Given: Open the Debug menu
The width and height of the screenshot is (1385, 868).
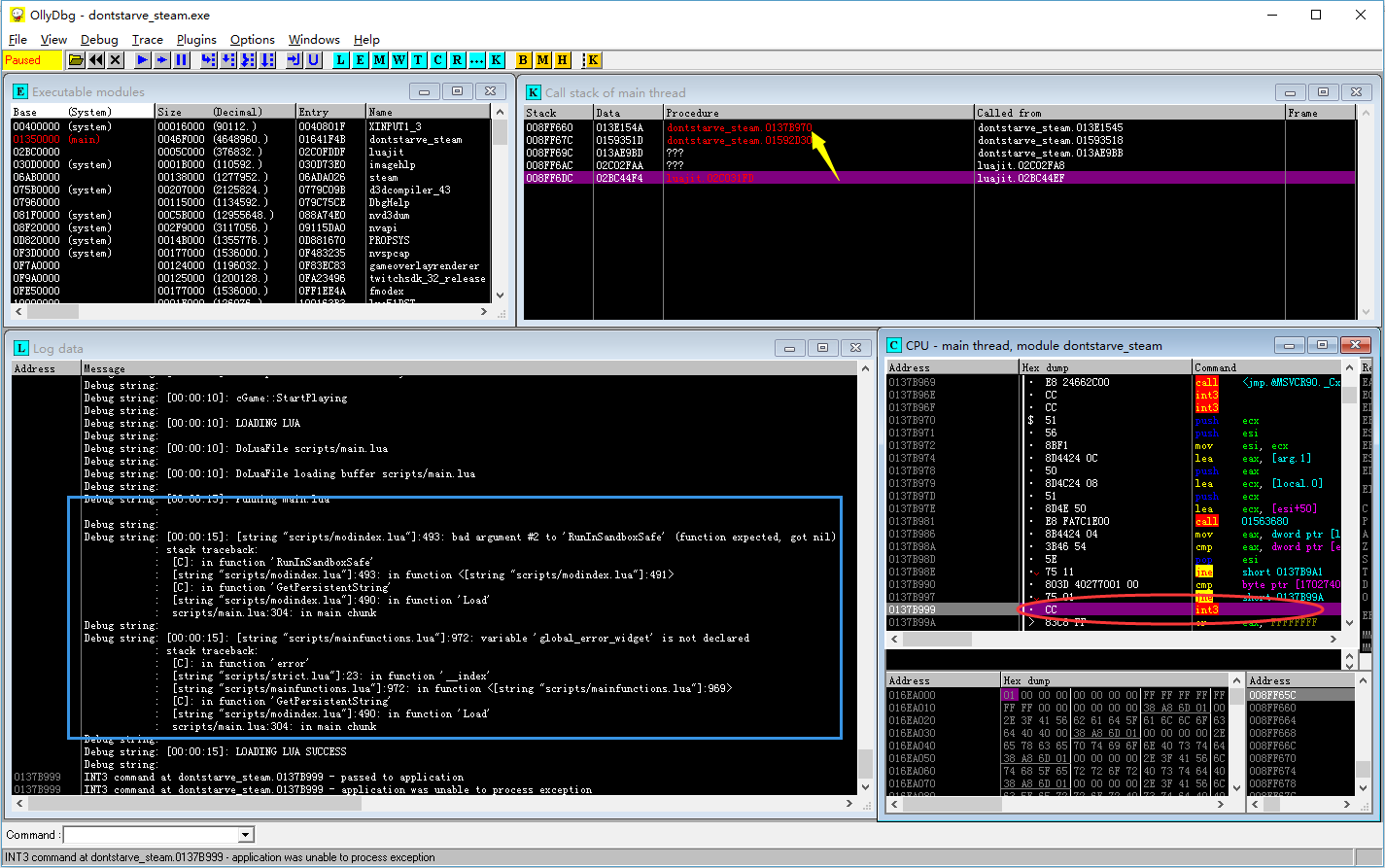Looking at the screenshot, I should click(x=99, y=40).
